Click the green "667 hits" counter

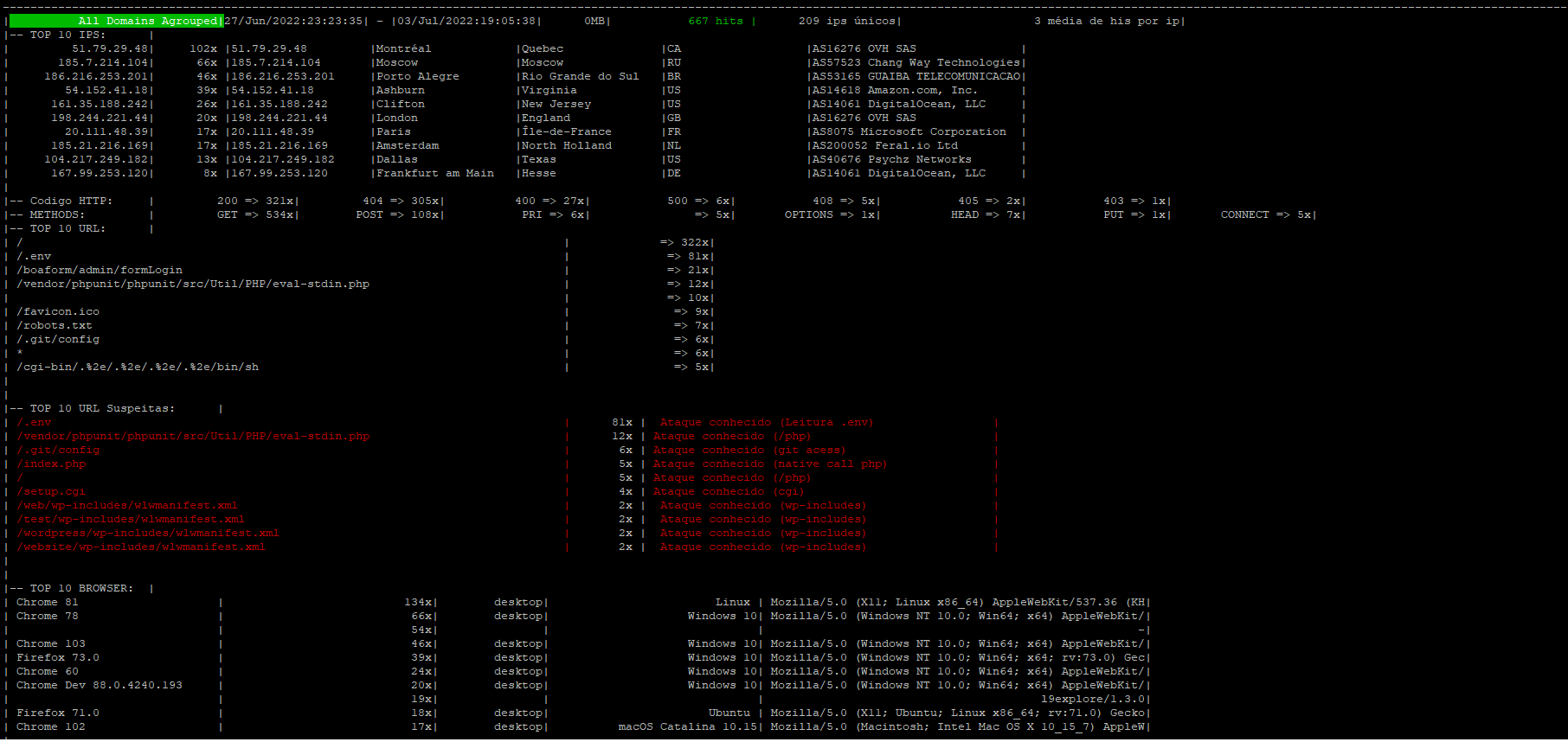click(x=716, y=21)
